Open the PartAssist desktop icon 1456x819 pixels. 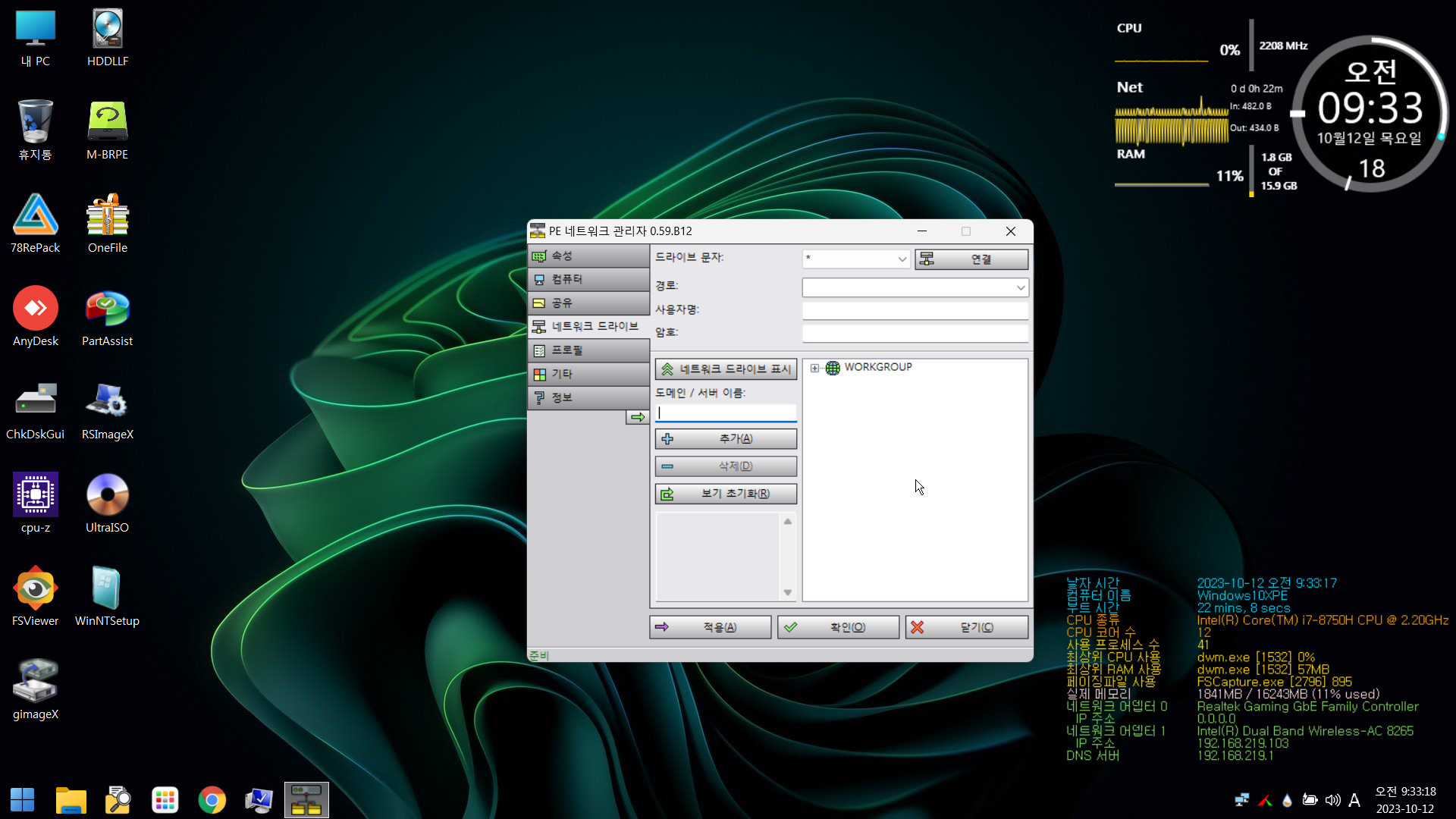point(108,317)
